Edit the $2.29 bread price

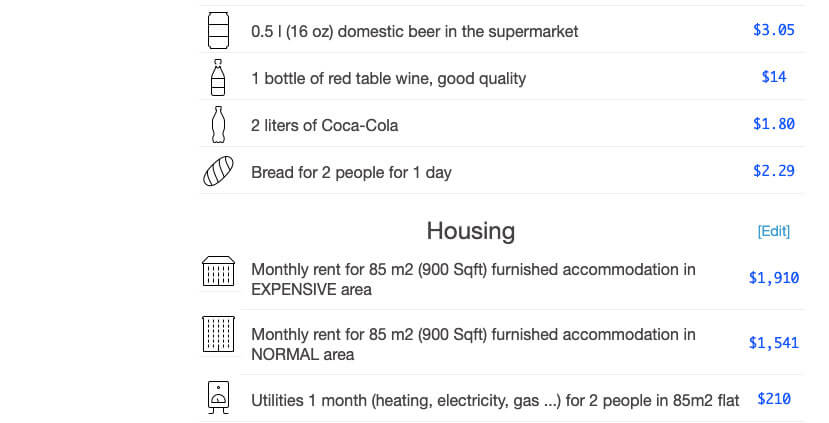tap(773, 171)
